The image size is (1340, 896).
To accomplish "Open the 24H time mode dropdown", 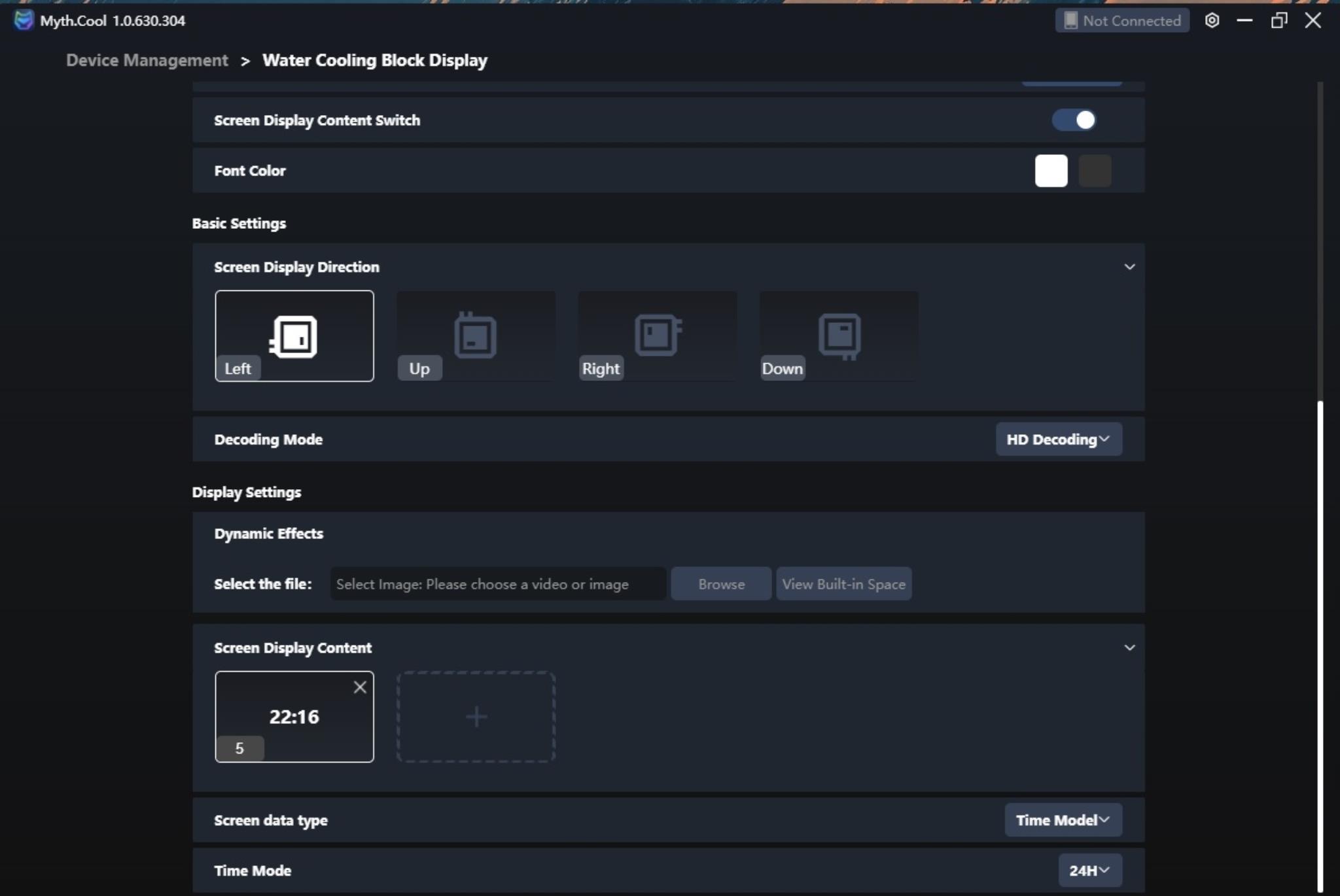I will pyautogui.click(x=1089, y=870).
